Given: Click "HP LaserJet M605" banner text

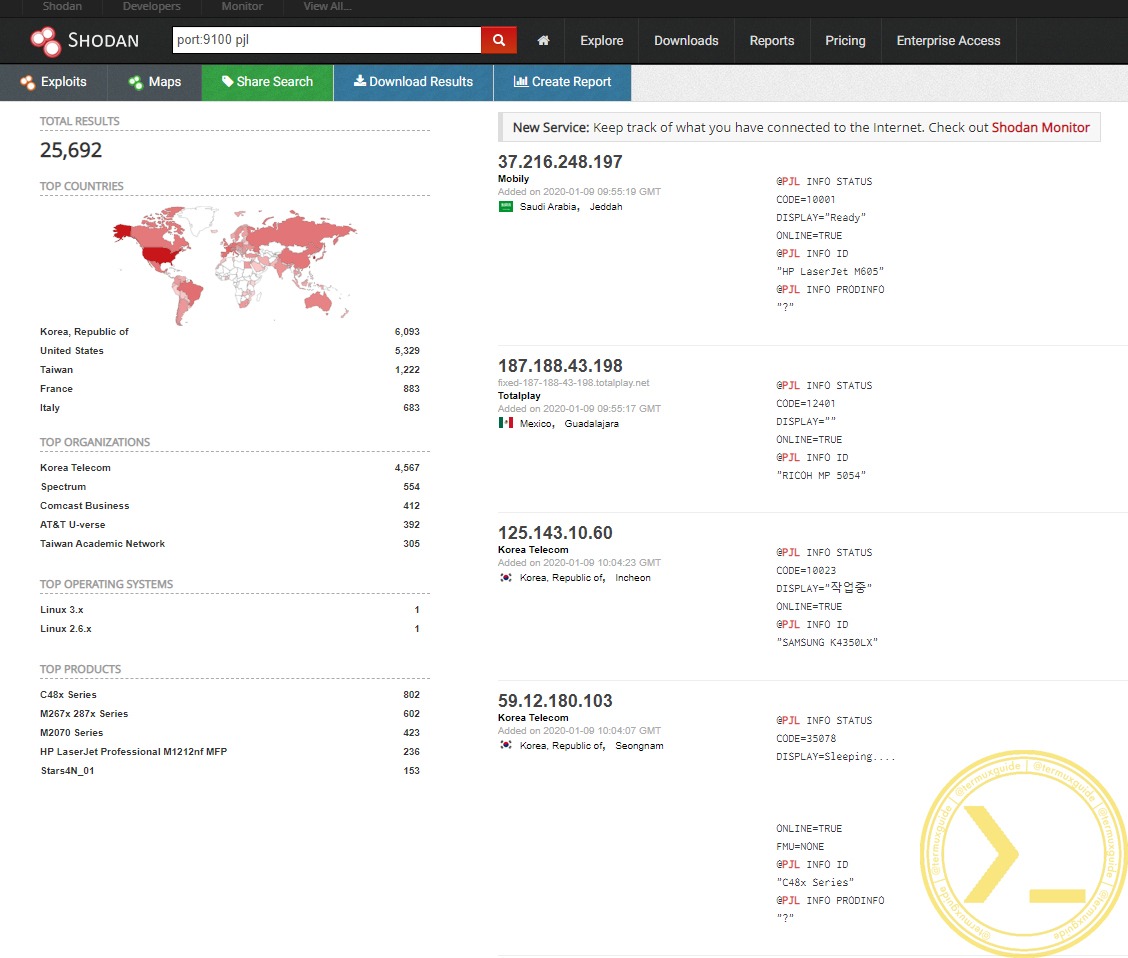Looking at the screenshot, I should (829, 271).
